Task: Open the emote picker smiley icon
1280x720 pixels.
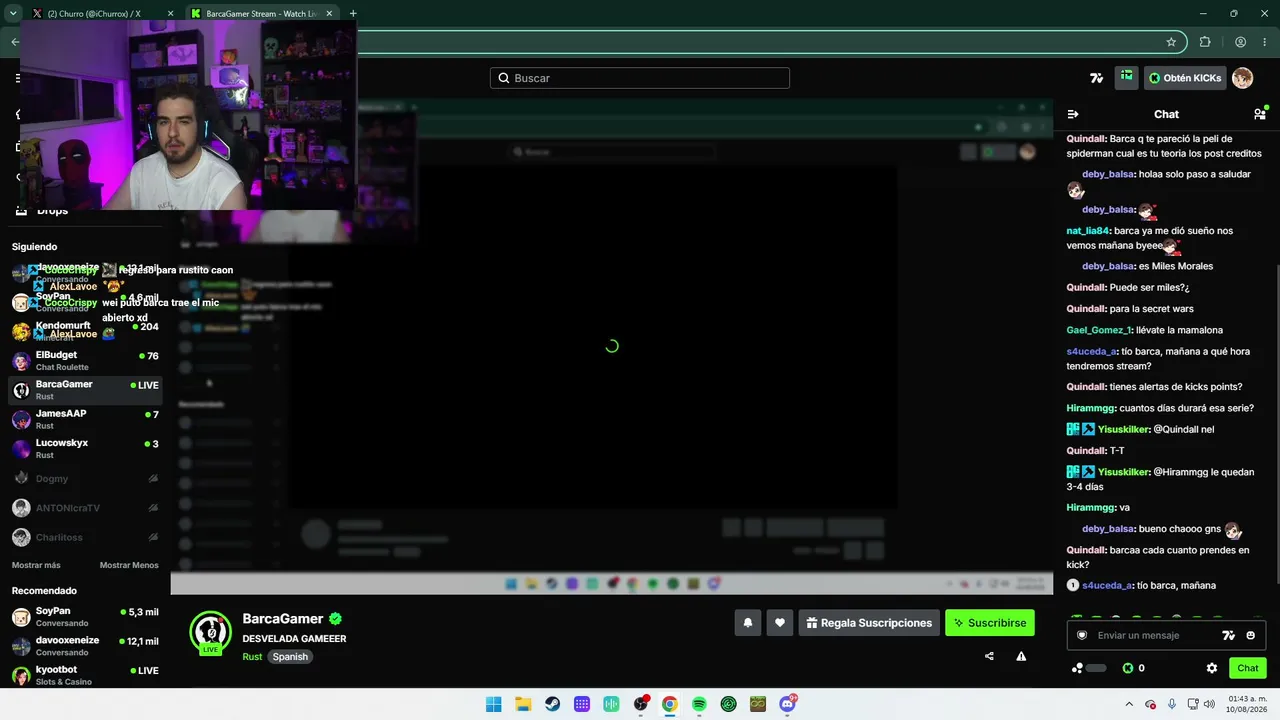Action: 1250,635
